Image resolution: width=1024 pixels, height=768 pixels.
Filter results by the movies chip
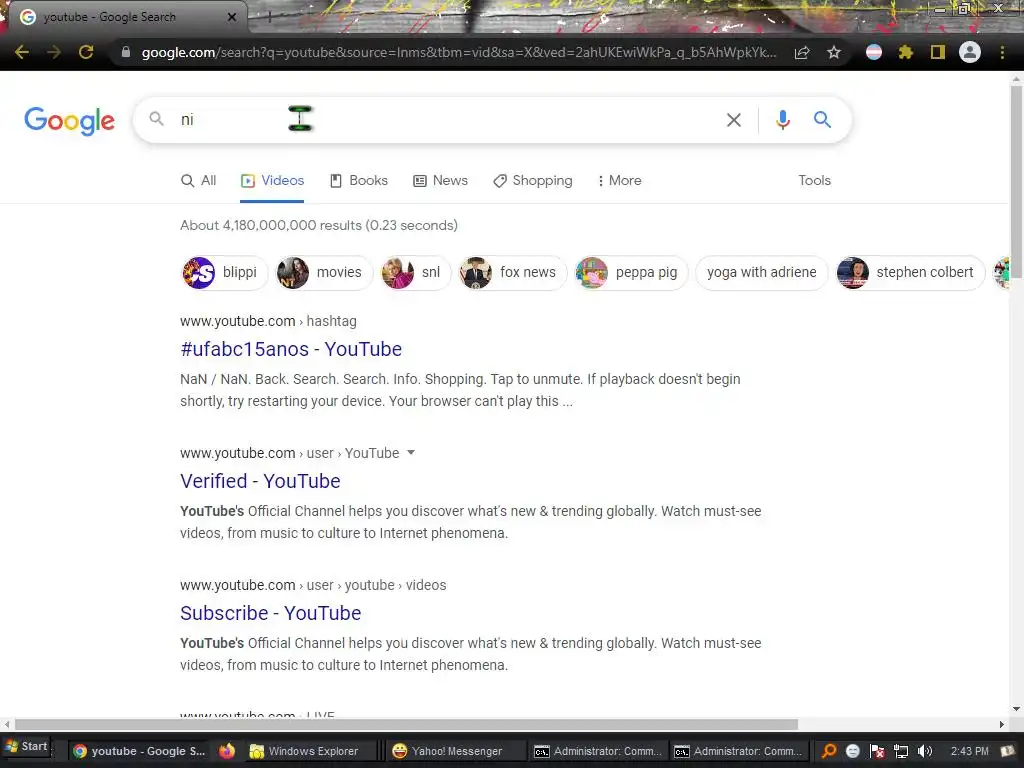(323, 272)
